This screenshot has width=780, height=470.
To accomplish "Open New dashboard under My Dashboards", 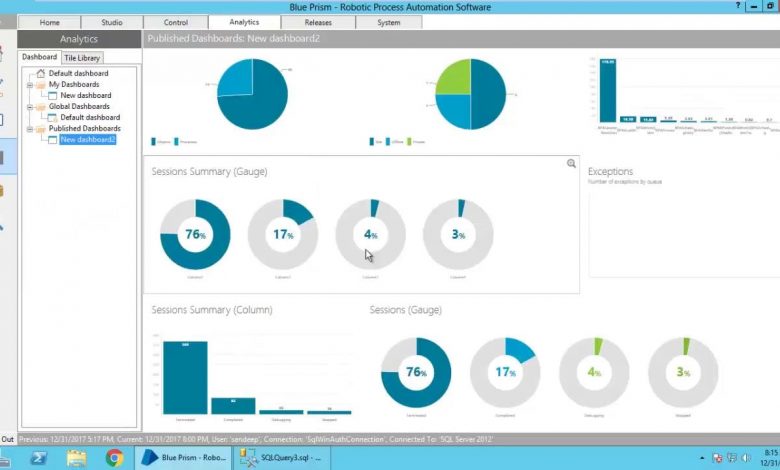I will pyautogui.click(x=86, y=95).
